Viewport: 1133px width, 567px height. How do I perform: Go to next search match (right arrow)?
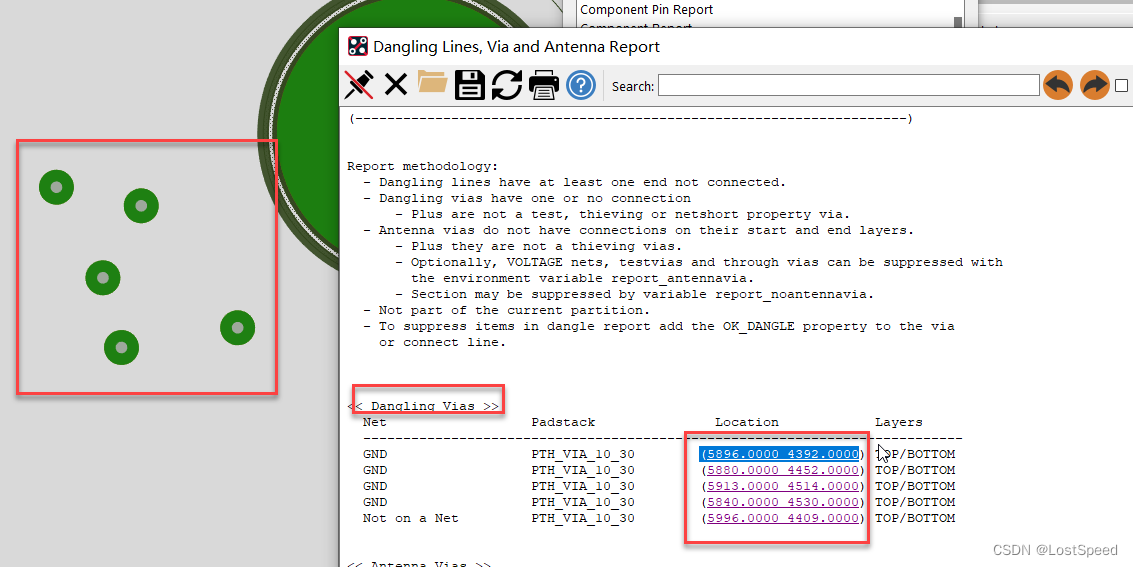coord(1095,85)
